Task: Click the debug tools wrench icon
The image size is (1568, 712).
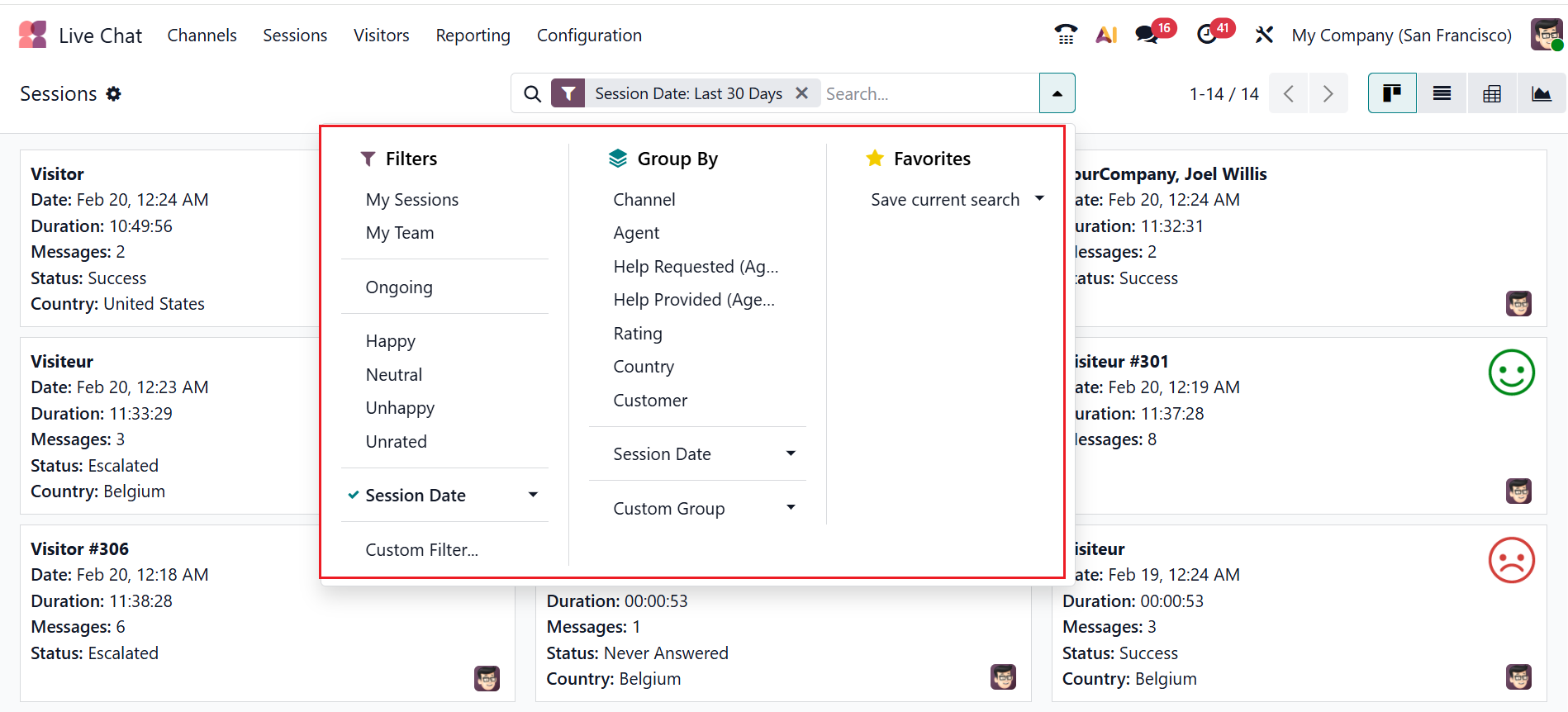Action: click(x=1264, y=35)
